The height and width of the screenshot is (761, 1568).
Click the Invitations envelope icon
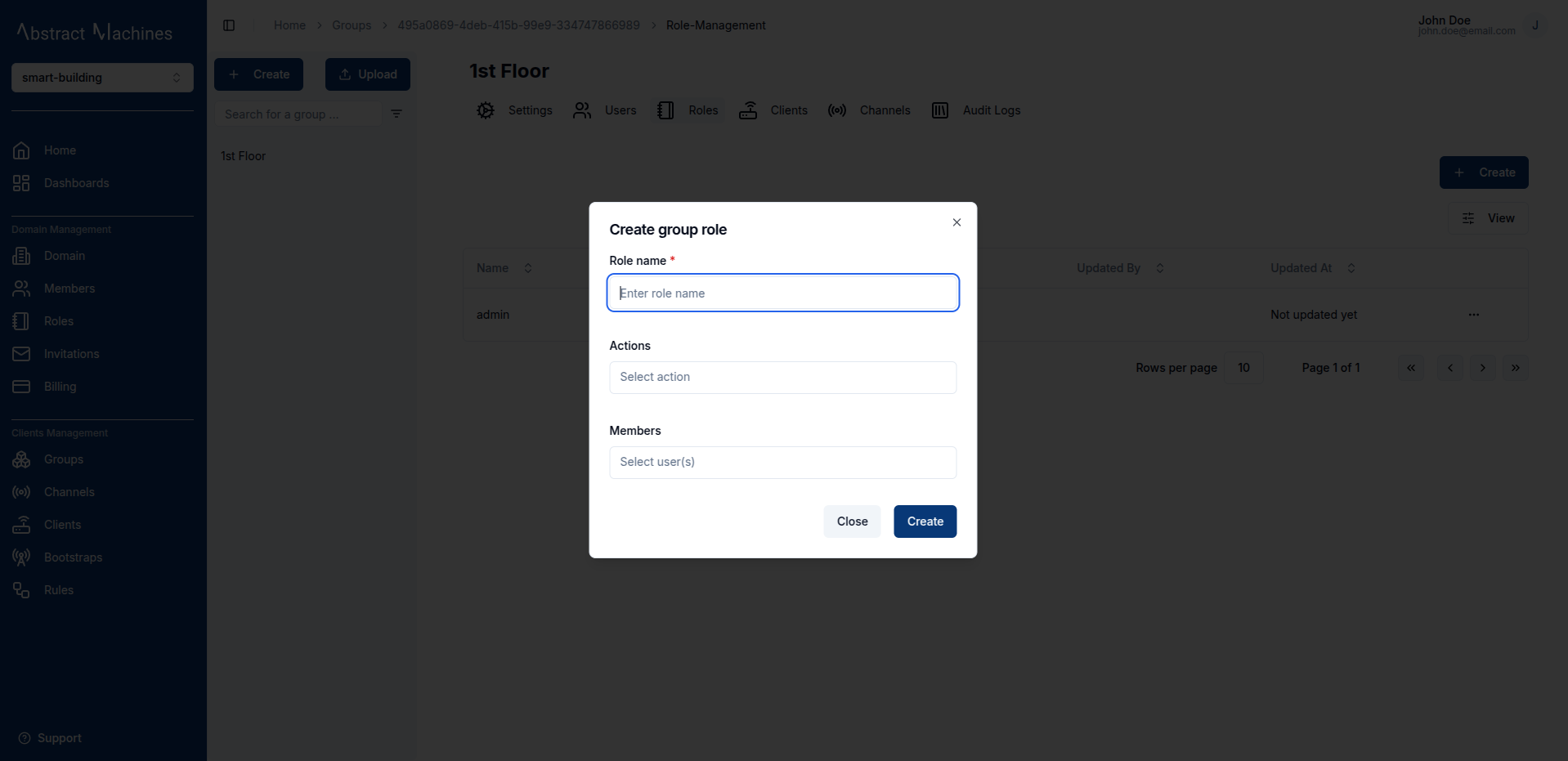click(x=21, y=354)
